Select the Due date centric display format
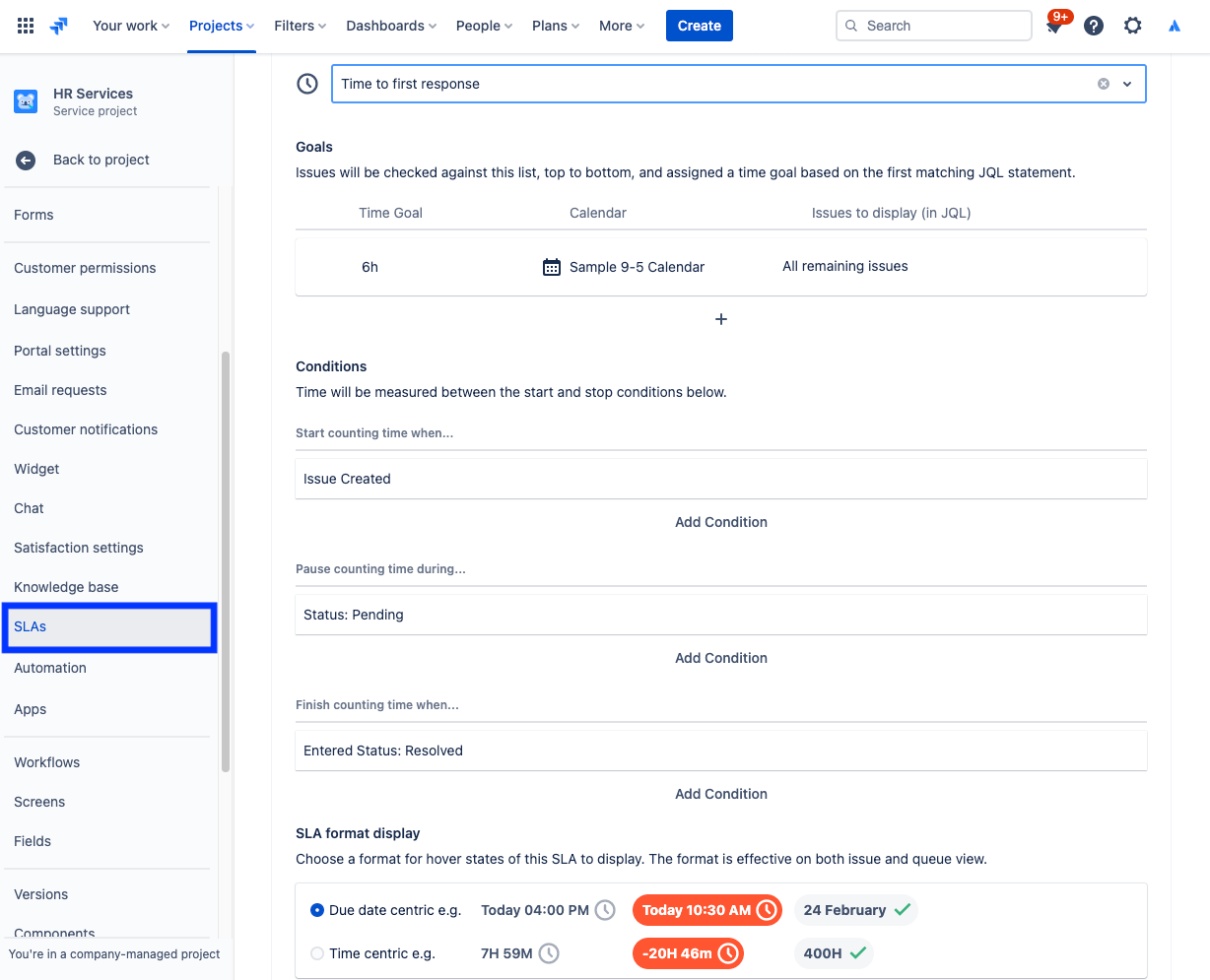 [x=316, y=909]
